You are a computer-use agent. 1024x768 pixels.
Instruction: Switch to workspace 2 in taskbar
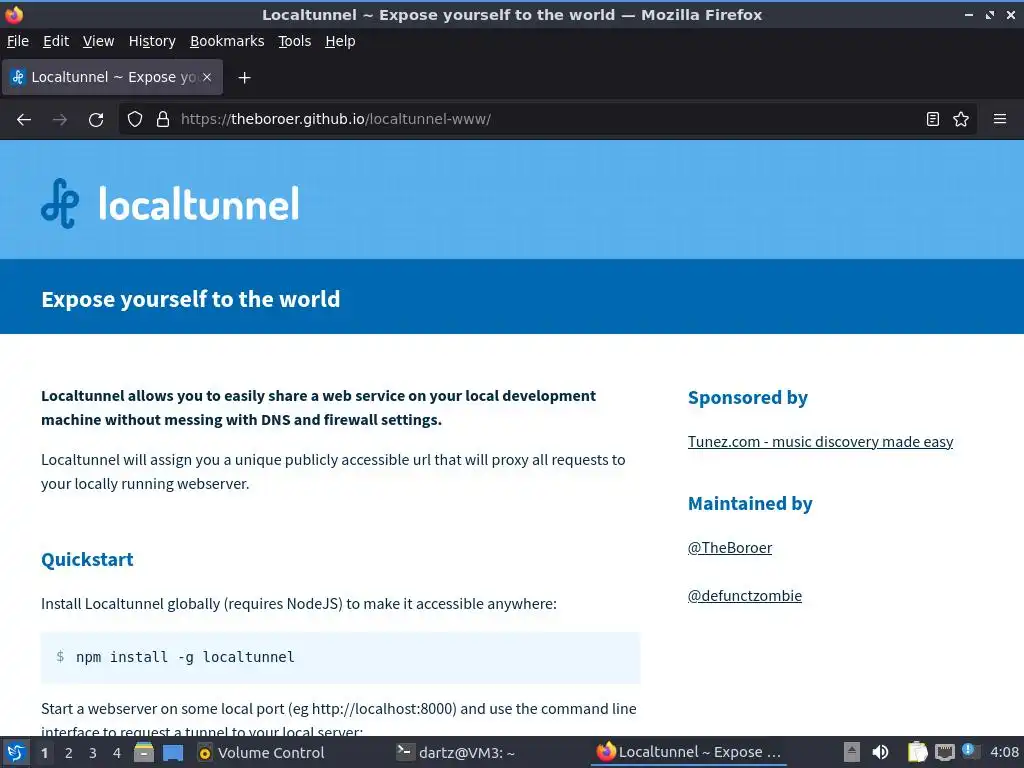[x=69, y=753]
